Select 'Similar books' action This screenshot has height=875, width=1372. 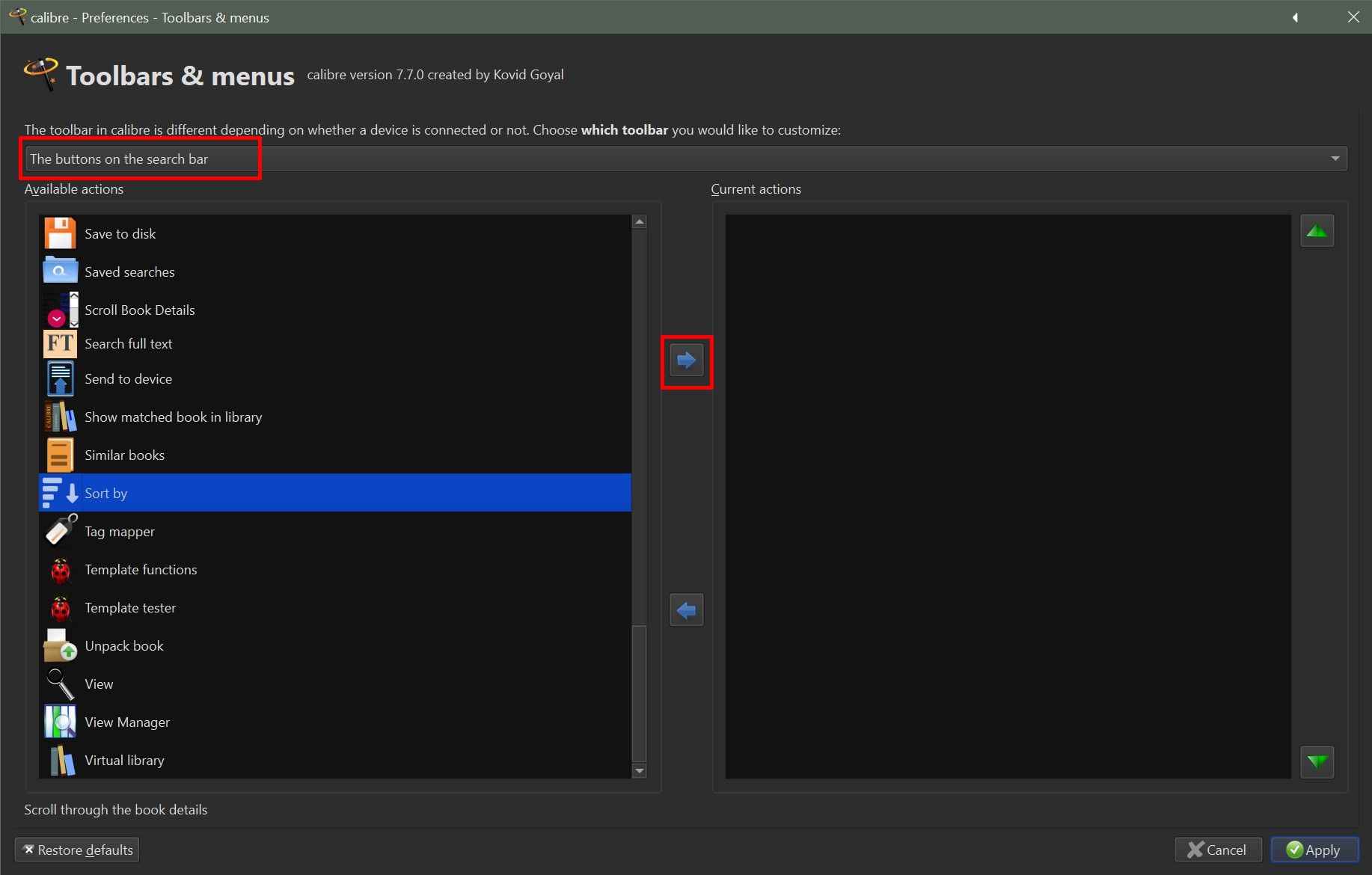point(335,455)
